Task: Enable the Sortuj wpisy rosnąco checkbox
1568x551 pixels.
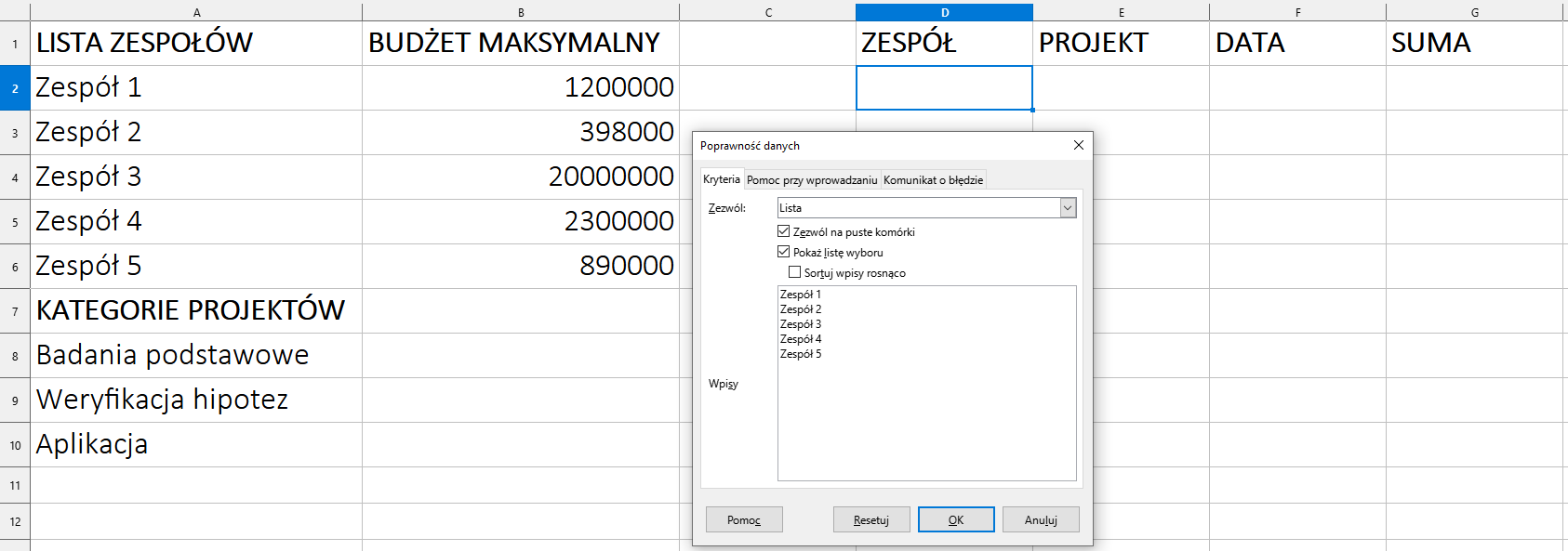Action: point(794,272)
